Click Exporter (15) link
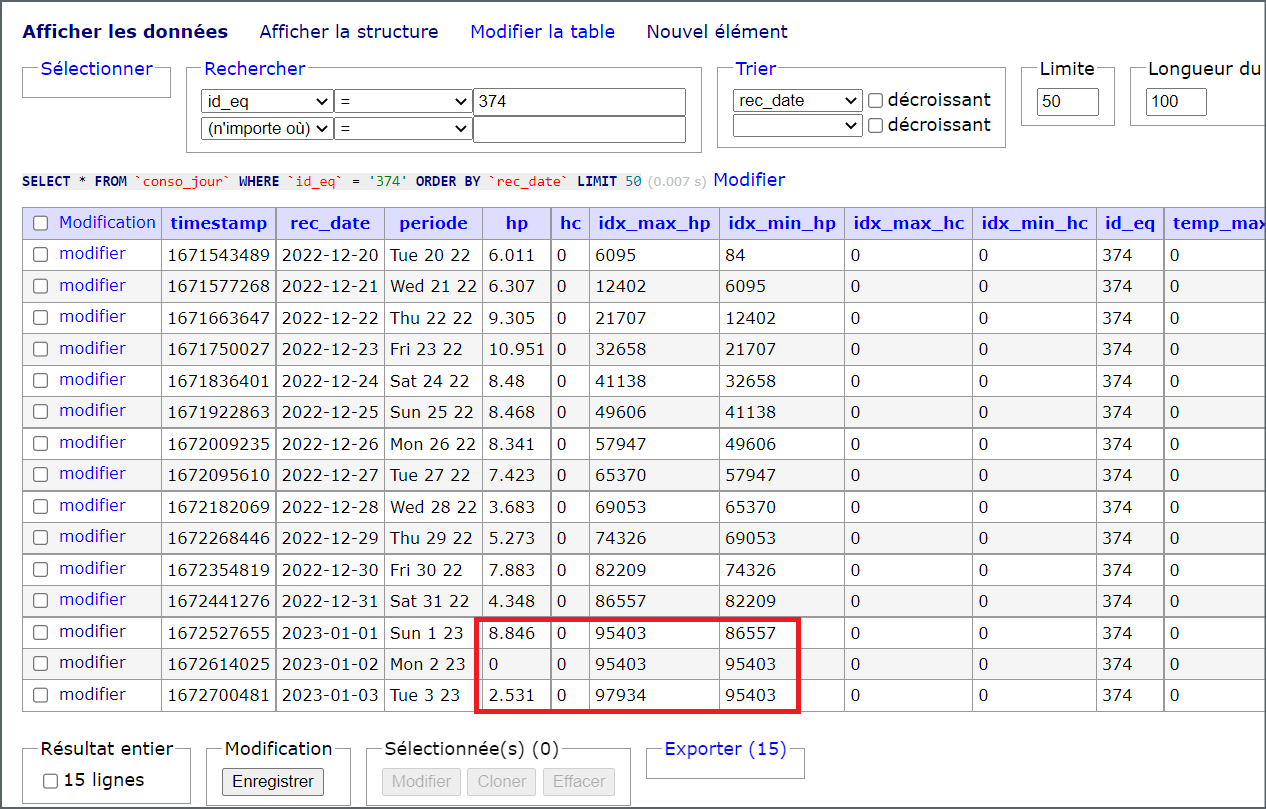 pyautogui.click(x=725, y=749)
